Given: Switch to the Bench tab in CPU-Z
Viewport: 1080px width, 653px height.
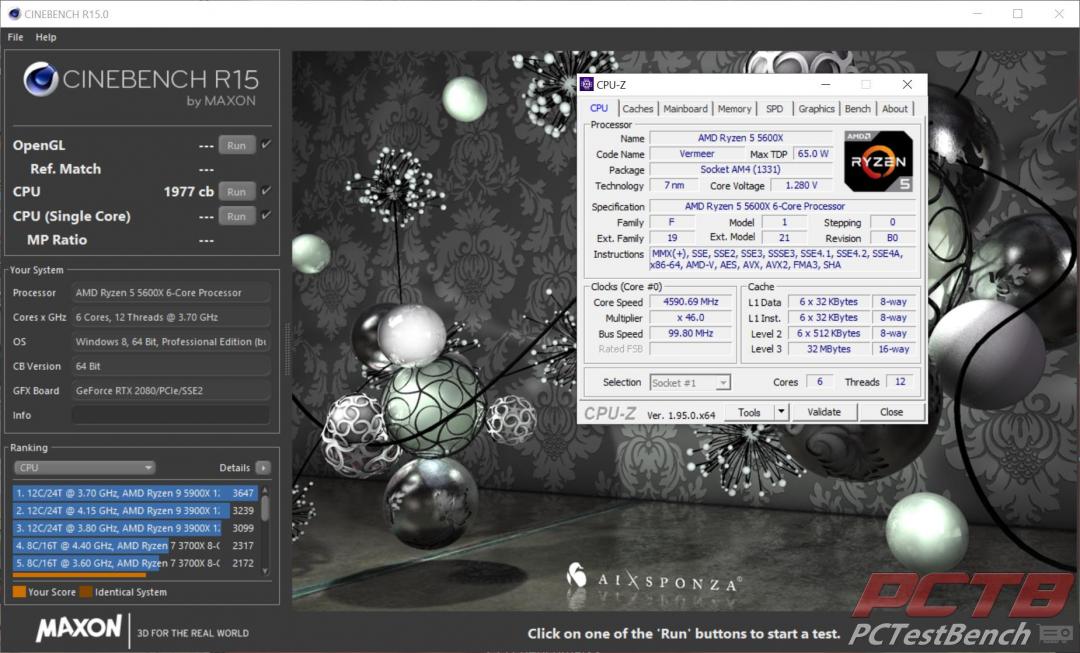Looking at the screenshot, I should (858, 109).
